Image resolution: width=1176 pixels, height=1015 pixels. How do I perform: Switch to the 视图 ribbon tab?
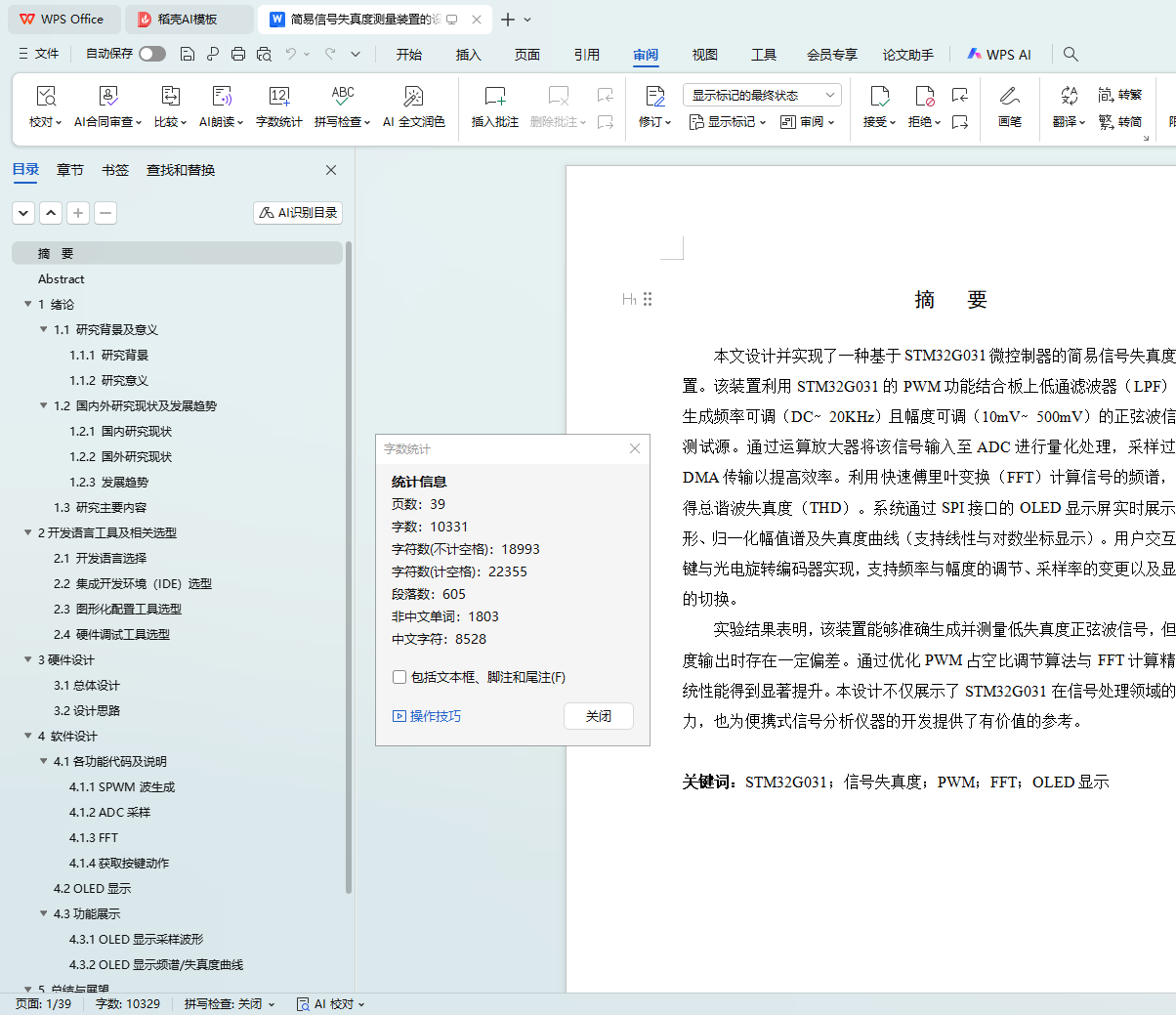pyautogui.click(x=704, y=55)
